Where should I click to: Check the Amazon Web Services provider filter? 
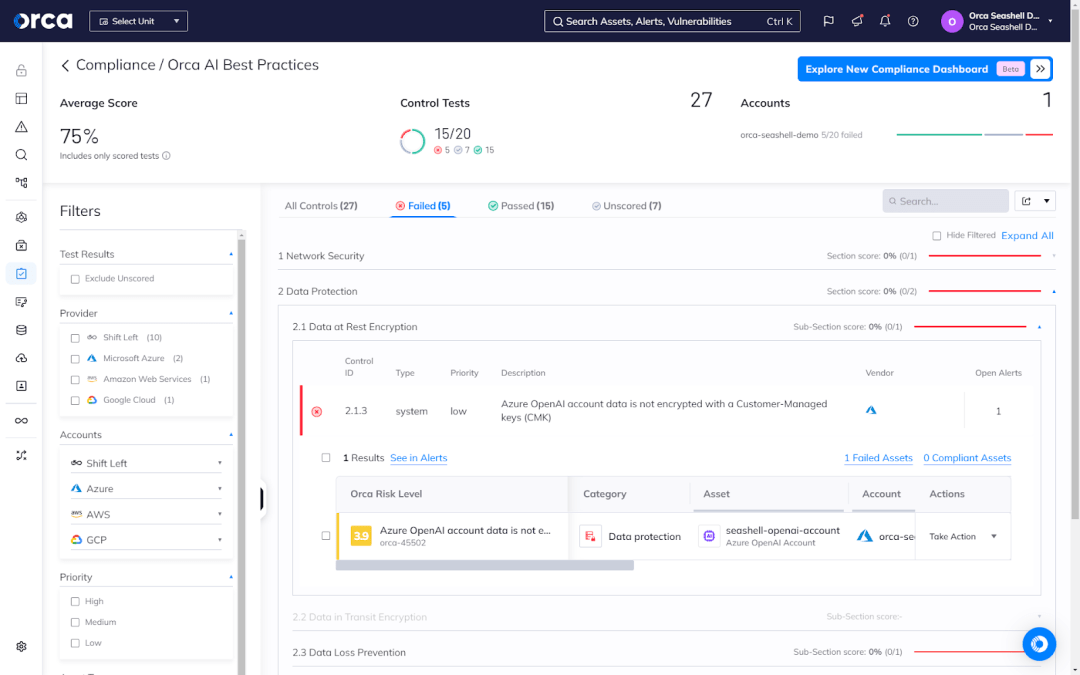coord(75,380)
